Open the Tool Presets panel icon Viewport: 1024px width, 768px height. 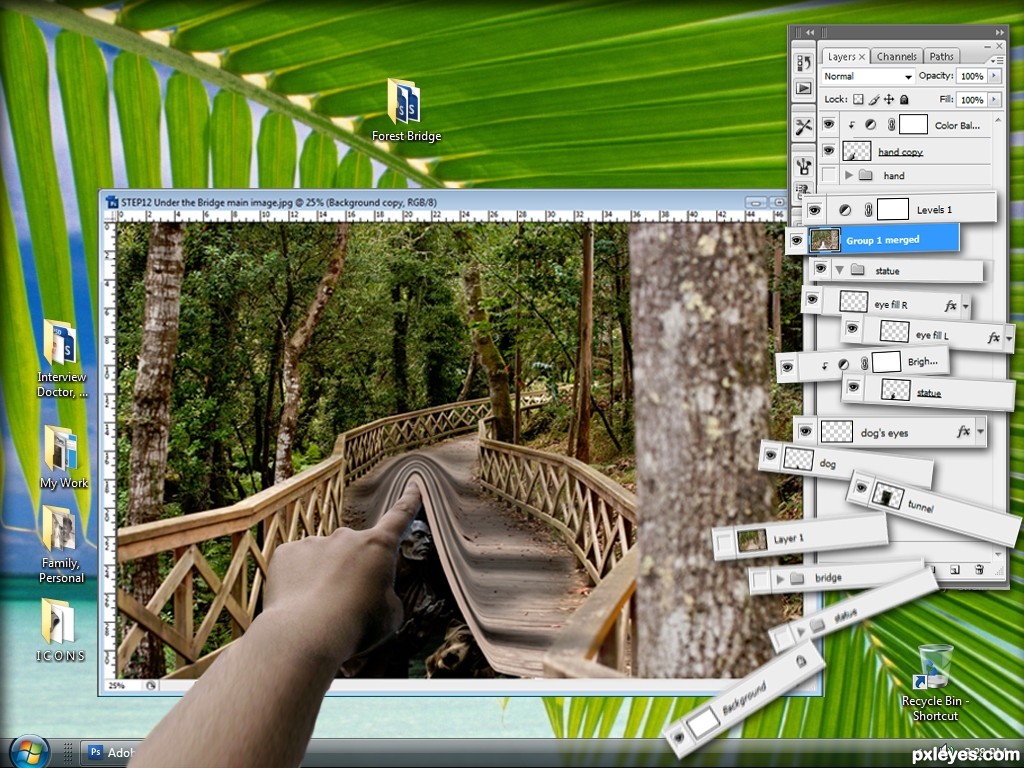pos(804,127)
